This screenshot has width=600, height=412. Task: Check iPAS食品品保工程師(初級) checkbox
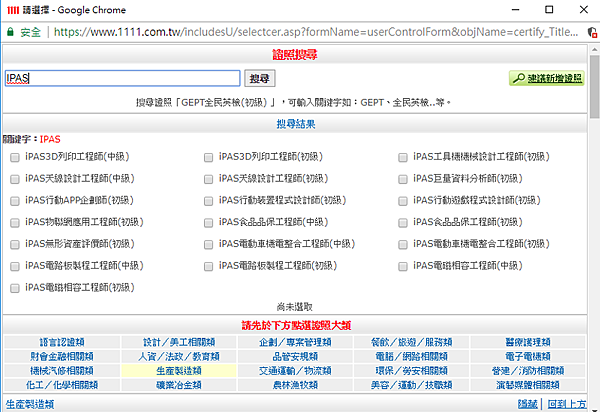(x=403, y=223)
